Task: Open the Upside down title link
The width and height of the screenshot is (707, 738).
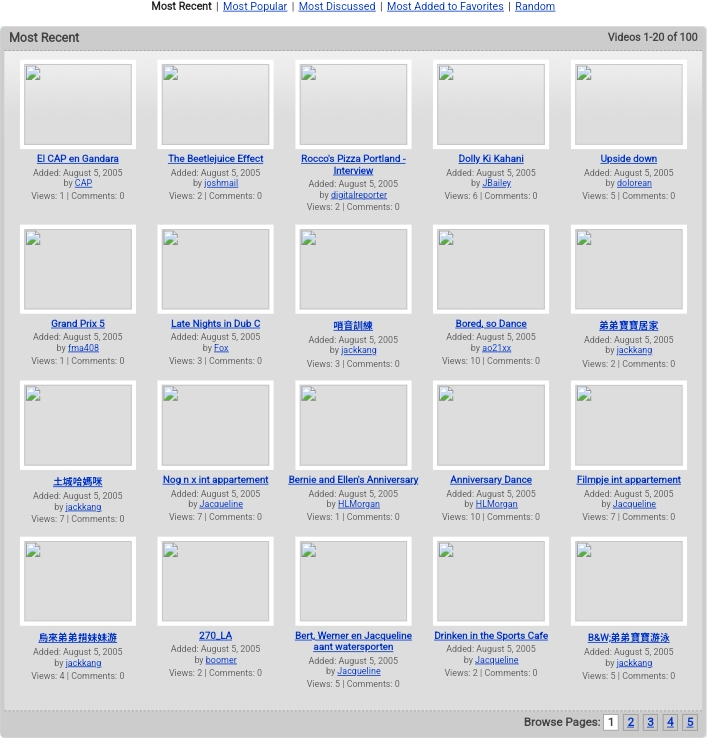Action: (x=629, y=159)
